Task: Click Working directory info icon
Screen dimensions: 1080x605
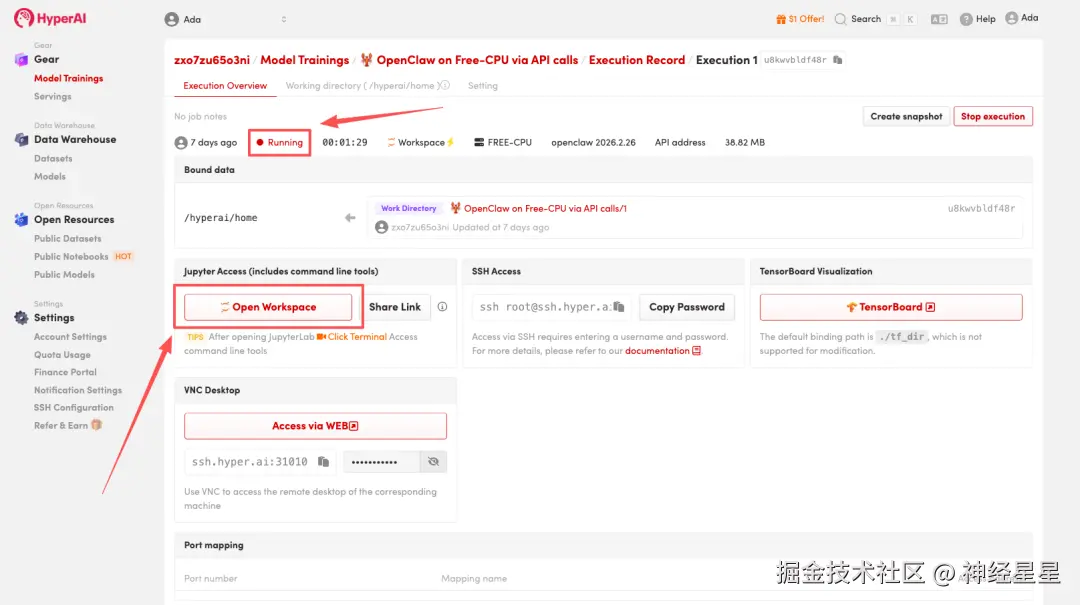Action: (446, 85)
